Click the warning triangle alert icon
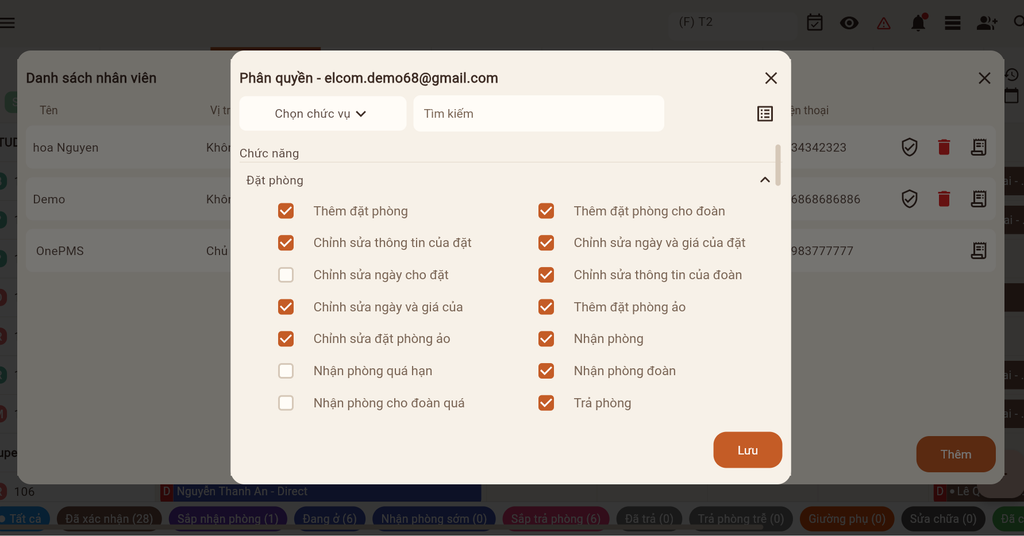 pyautogui.click(x=884, y=24)
